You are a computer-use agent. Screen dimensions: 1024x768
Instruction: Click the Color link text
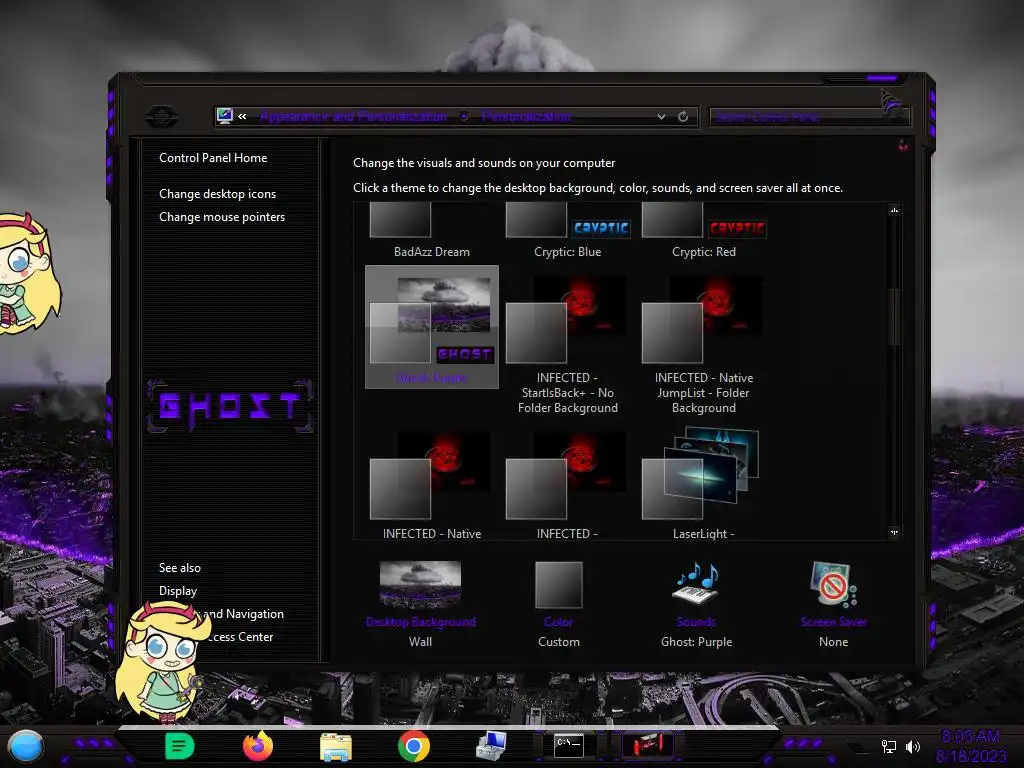[x=558, y=622]
